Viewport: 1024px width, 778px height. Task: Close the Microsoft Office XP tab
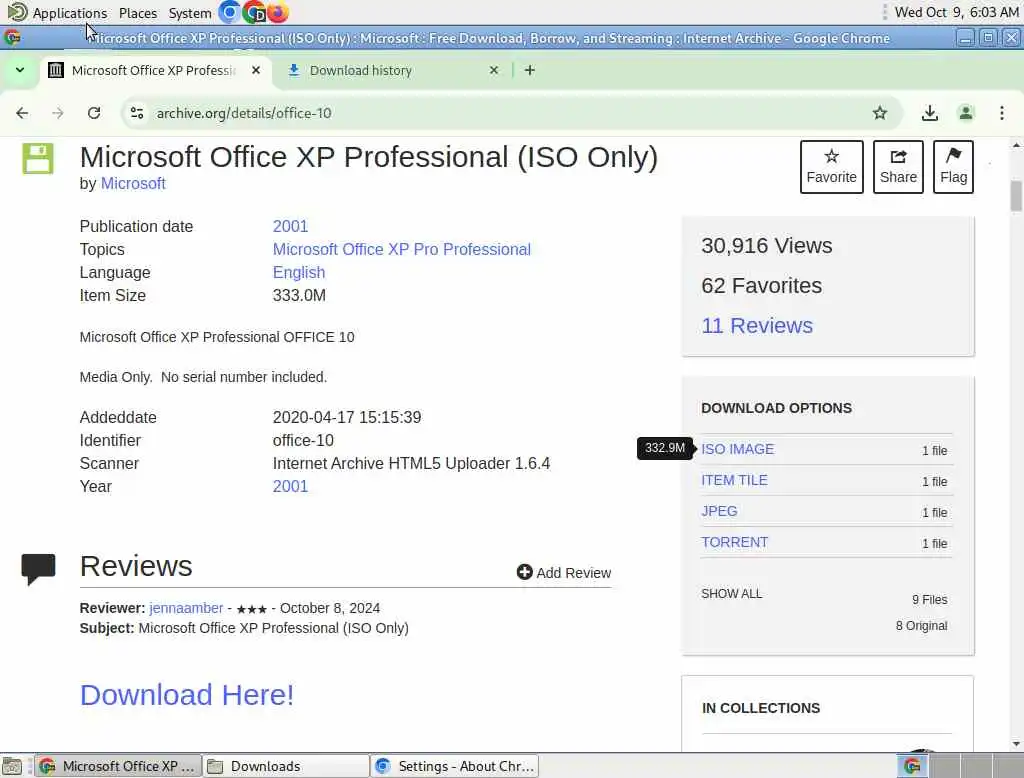pyautogui.click(x=256, y=70)
